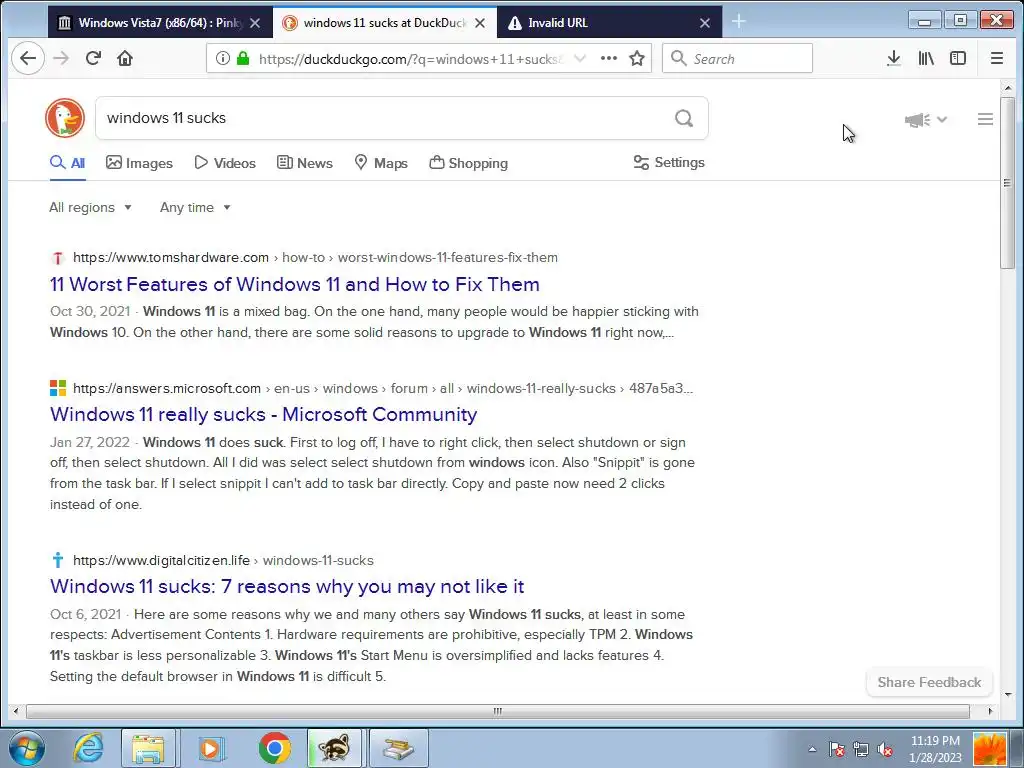1024x768 pixels.
Task: Click the Share Feedback button
Action: pos(929,682)
